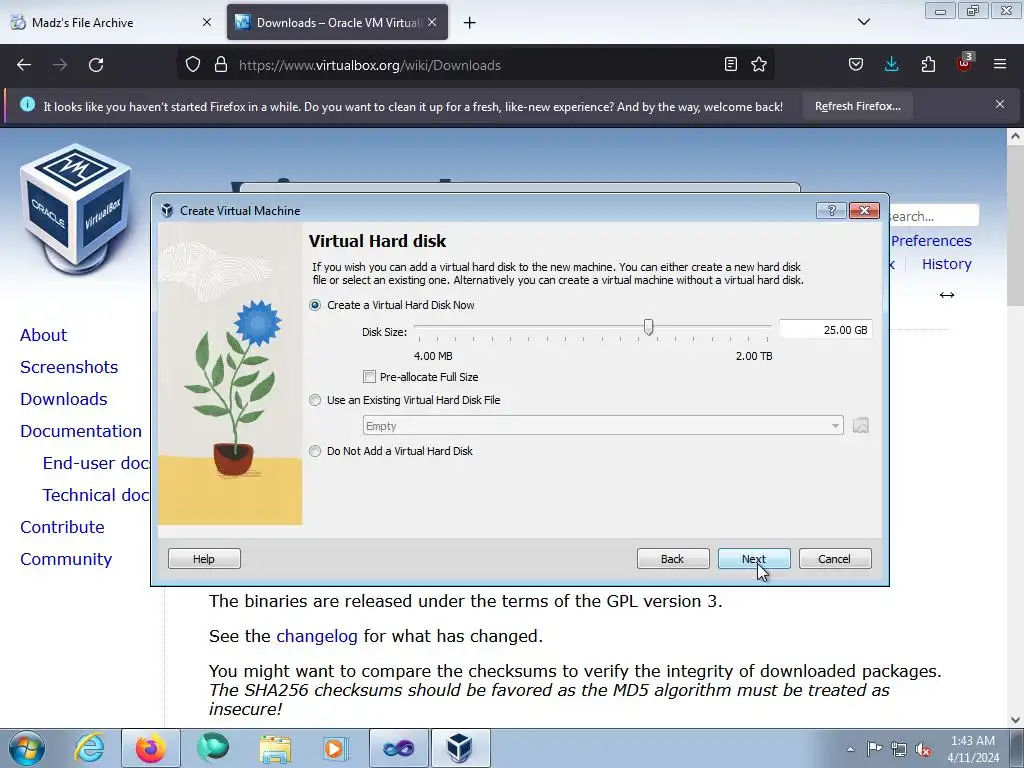Close the Madz's File Archive tab
This screenshot has width=1024, height=768.
click(x=206, y=22)
